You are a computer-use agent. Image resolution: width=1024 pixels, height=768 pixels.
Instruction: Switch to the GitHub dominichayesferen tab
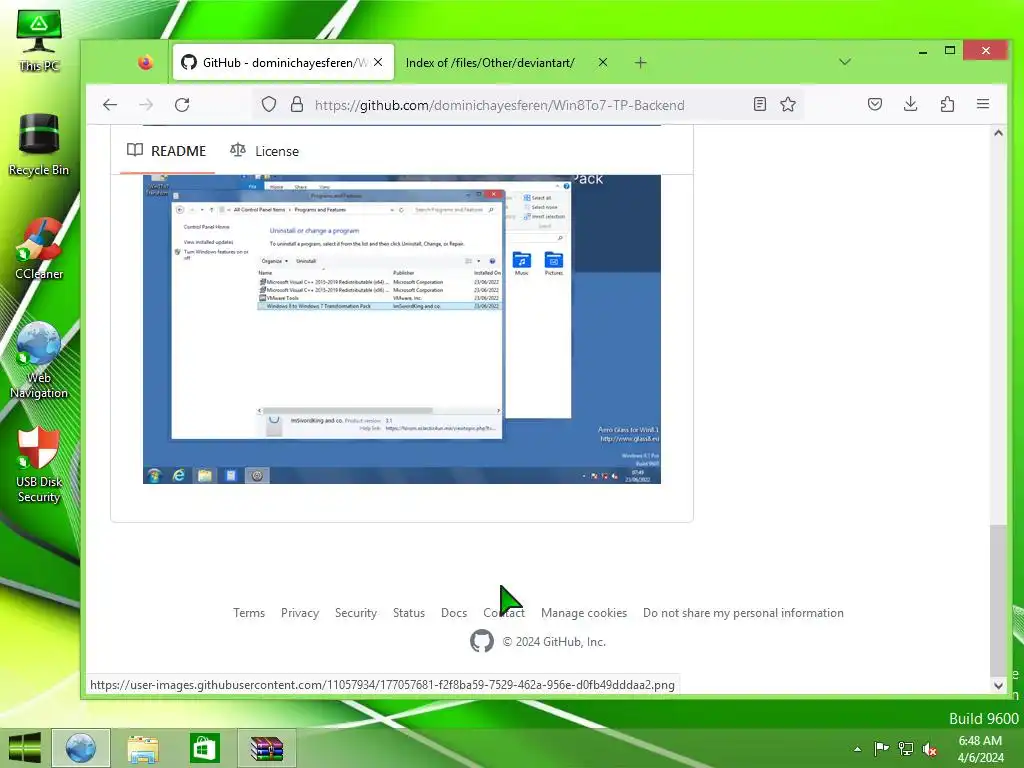[x=283, y=63]
